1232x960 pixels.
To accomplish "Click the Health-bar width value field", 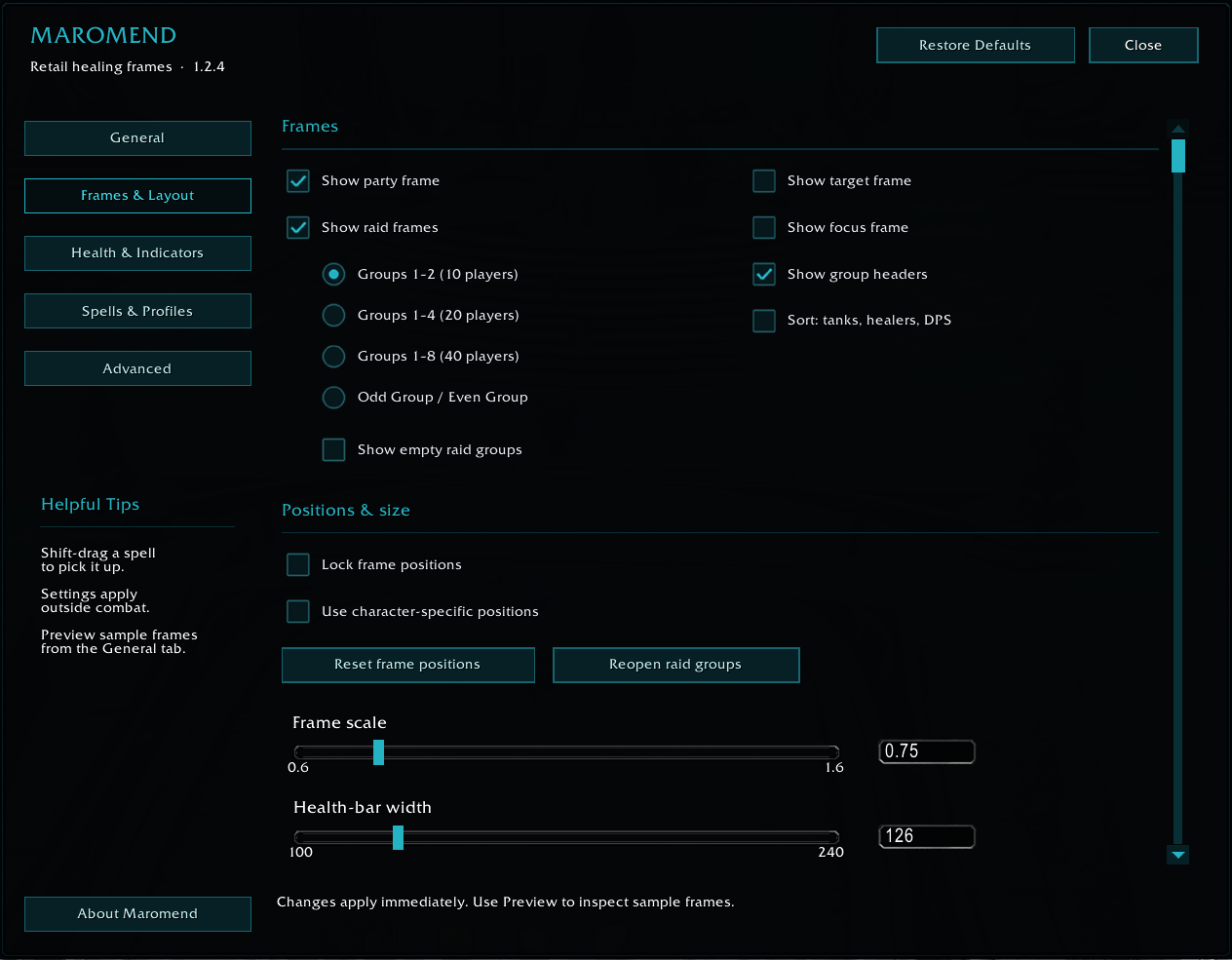I will tap(927, 836).
